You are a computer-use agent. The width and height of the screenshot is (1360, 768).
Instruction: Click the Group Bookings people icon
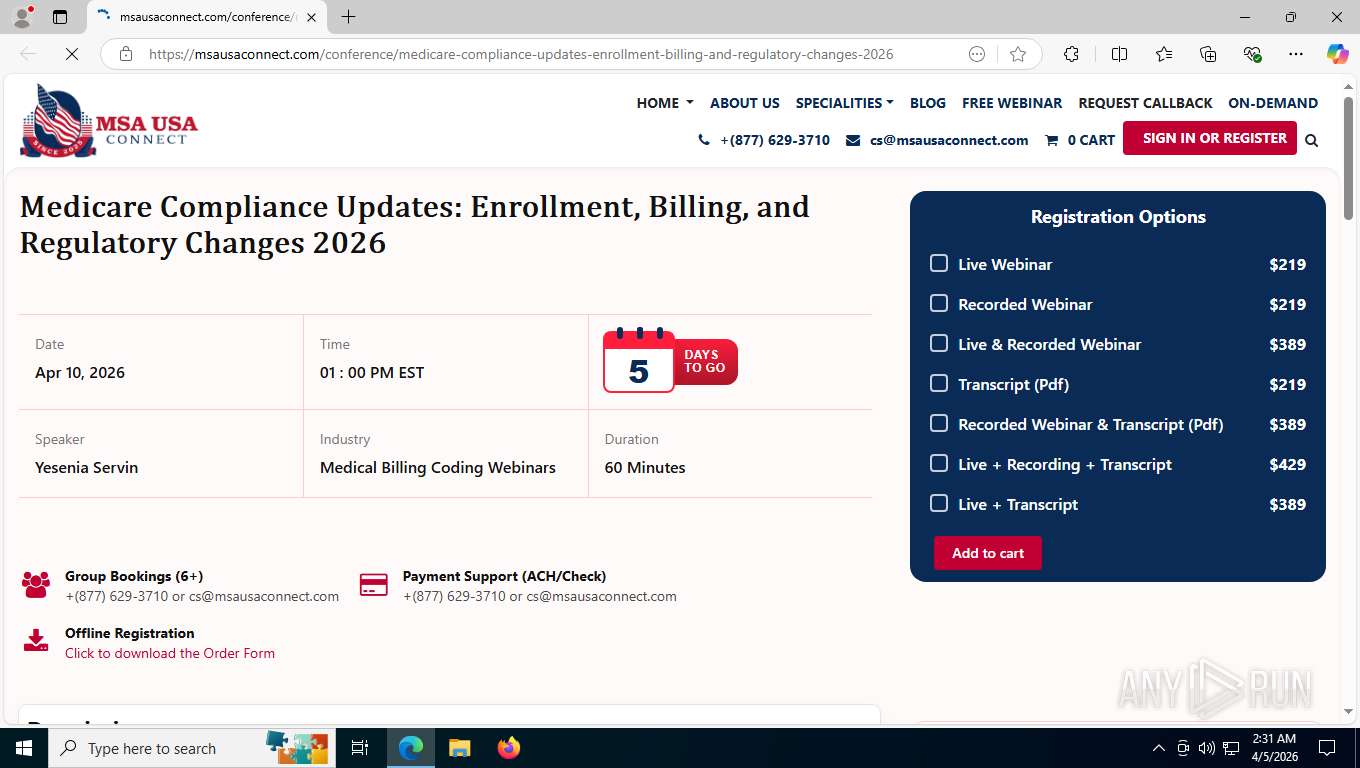pos(36,585)
